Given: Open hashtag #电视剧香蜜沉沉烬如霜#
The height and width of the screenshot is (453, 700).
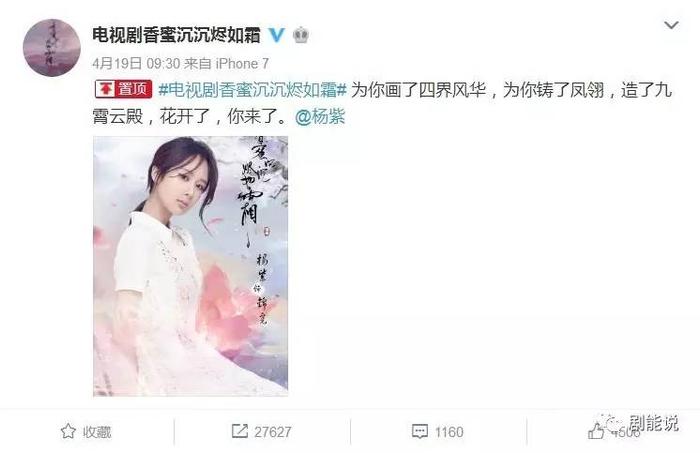Looking at the screenshot, I should coord(253,90).
